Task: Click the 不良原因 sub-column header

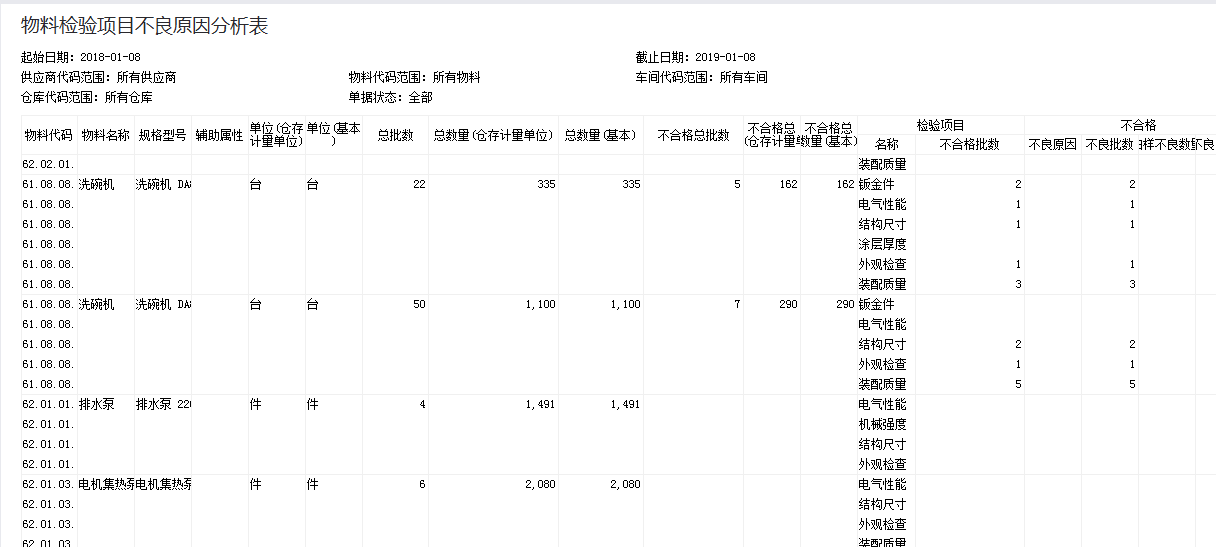Action: pyautogui.click(x=1053, y=144)
